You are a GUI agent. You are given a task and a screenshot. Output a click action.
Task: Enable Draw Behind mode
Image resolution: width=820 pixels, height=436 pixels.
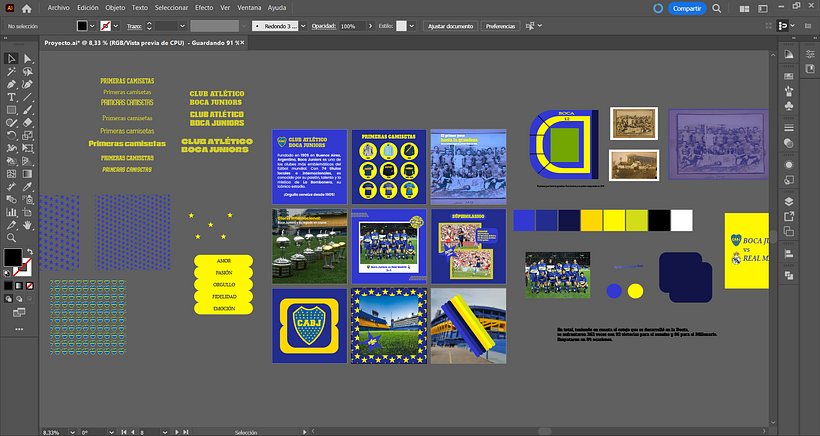pos(19,299)
